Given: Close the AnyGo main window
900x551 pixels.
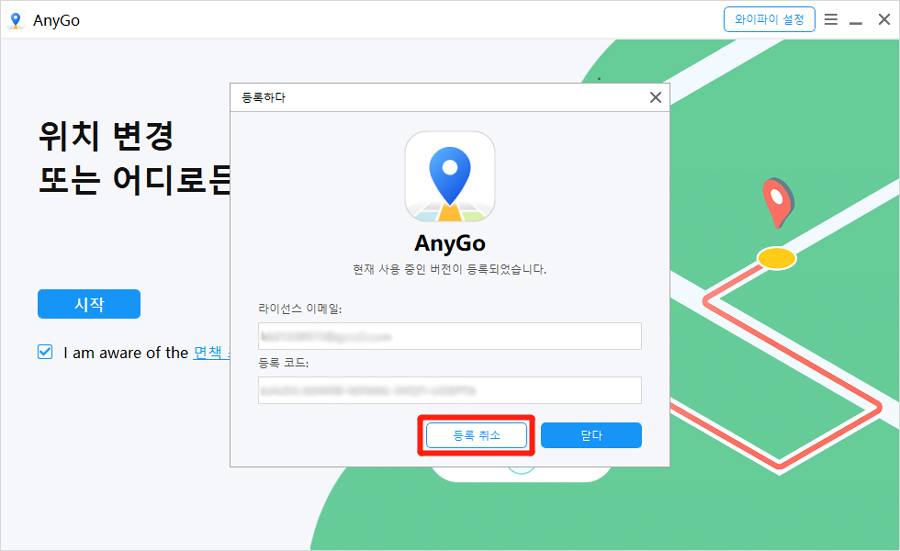Looking at the screenshot, I should click(x=884, y=20).
